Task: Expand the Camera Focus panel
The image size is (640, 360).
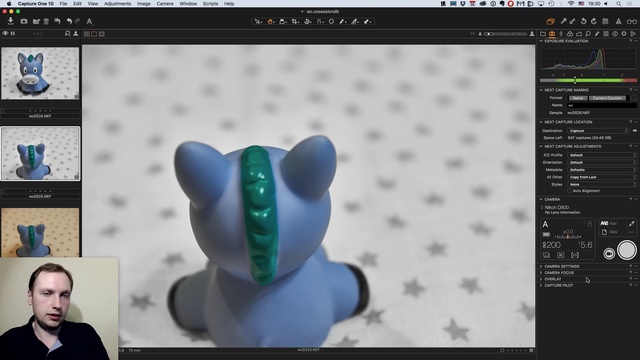Action: [x=542, y=273]
